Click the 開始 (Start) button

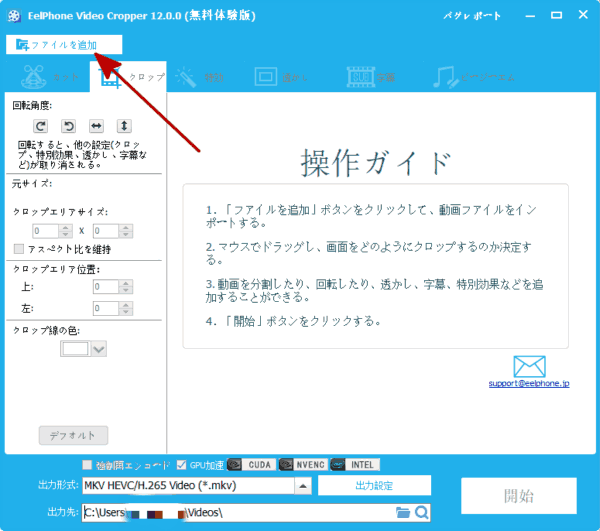coord(518,495)
